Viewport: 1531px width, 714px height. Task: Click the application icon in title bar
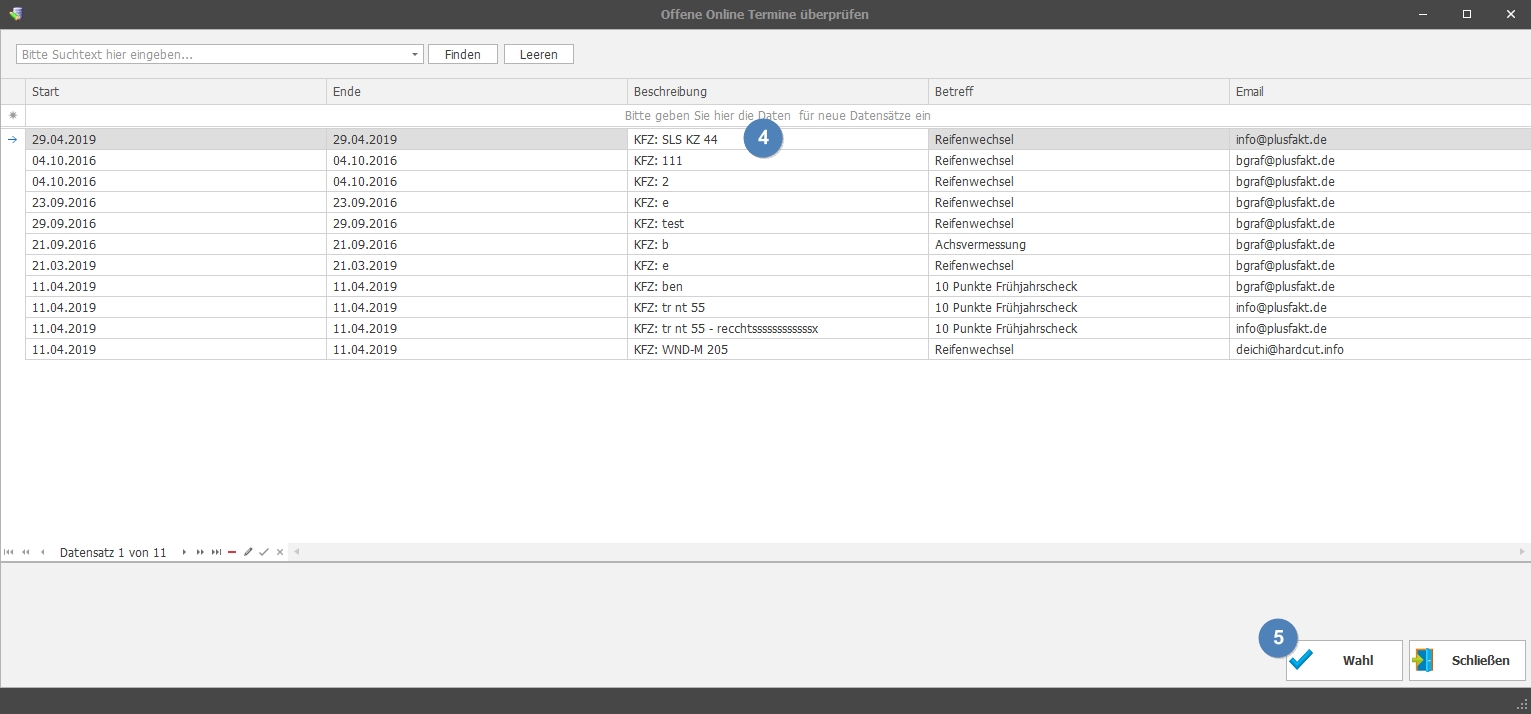pyautogui.click(x=15, y=14)
